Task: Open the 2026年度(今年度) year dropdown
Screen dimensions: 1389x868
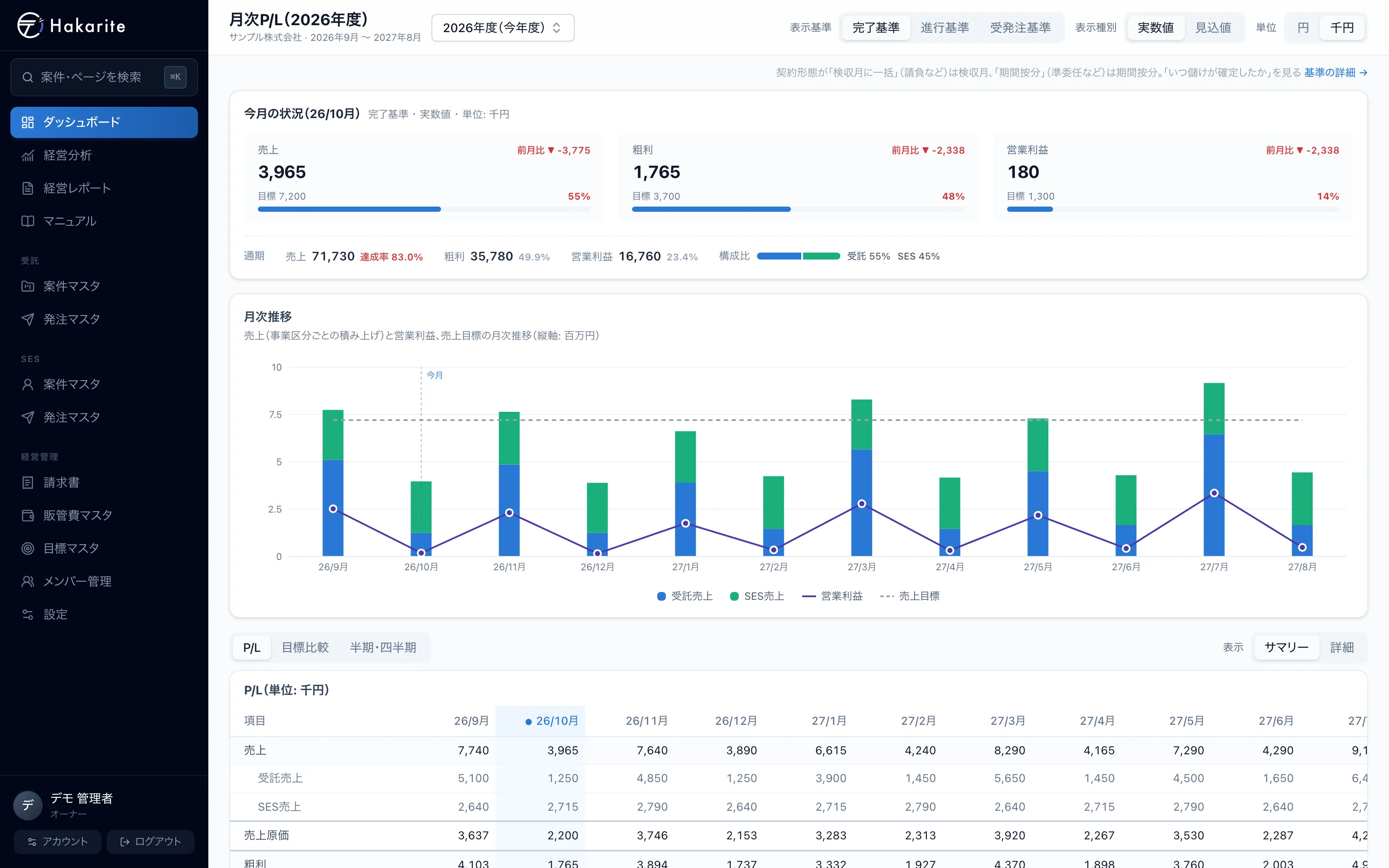Action: [503, 27]
